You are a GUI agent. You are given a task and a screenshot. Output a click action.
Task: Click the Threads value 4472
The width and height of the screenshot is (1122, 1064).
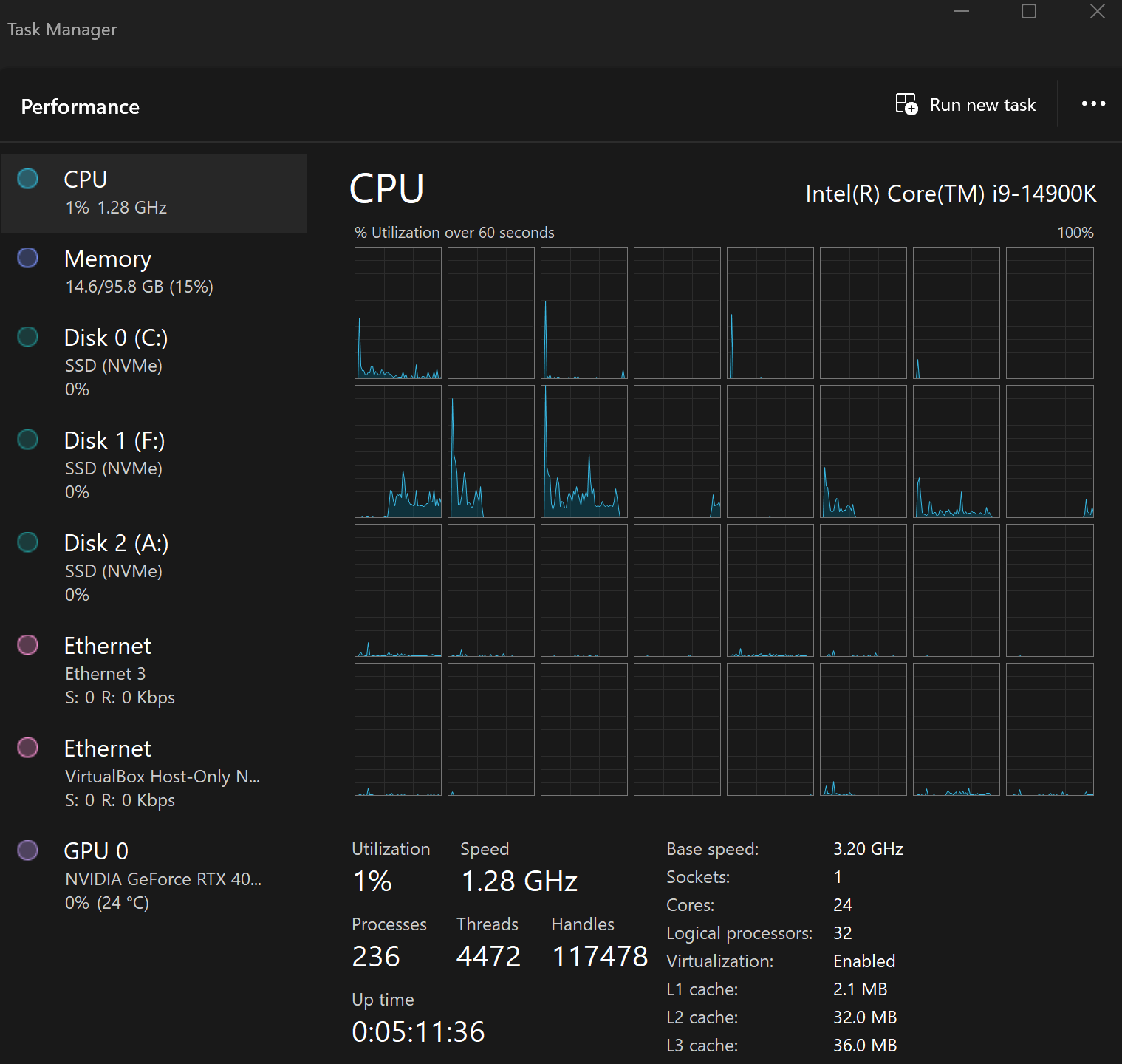click(x=488, y=957)
